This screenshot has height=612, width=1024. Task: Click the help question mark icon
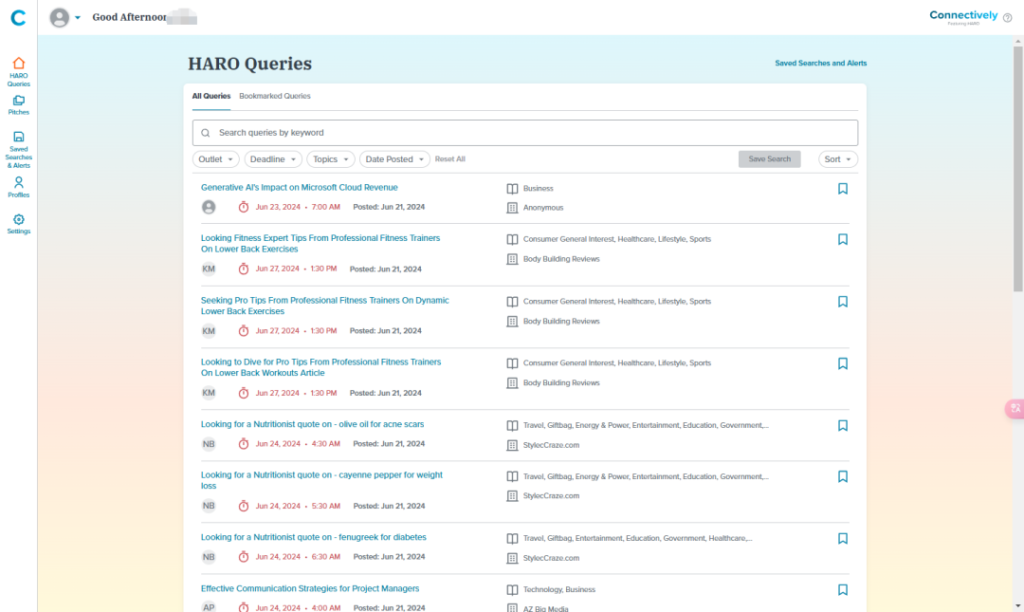1008,18
